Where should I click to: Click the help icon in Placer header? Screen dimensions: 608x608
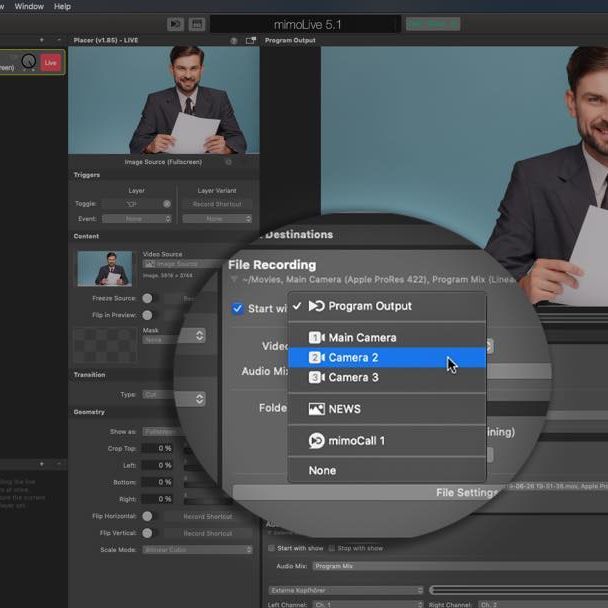(234, 41)
